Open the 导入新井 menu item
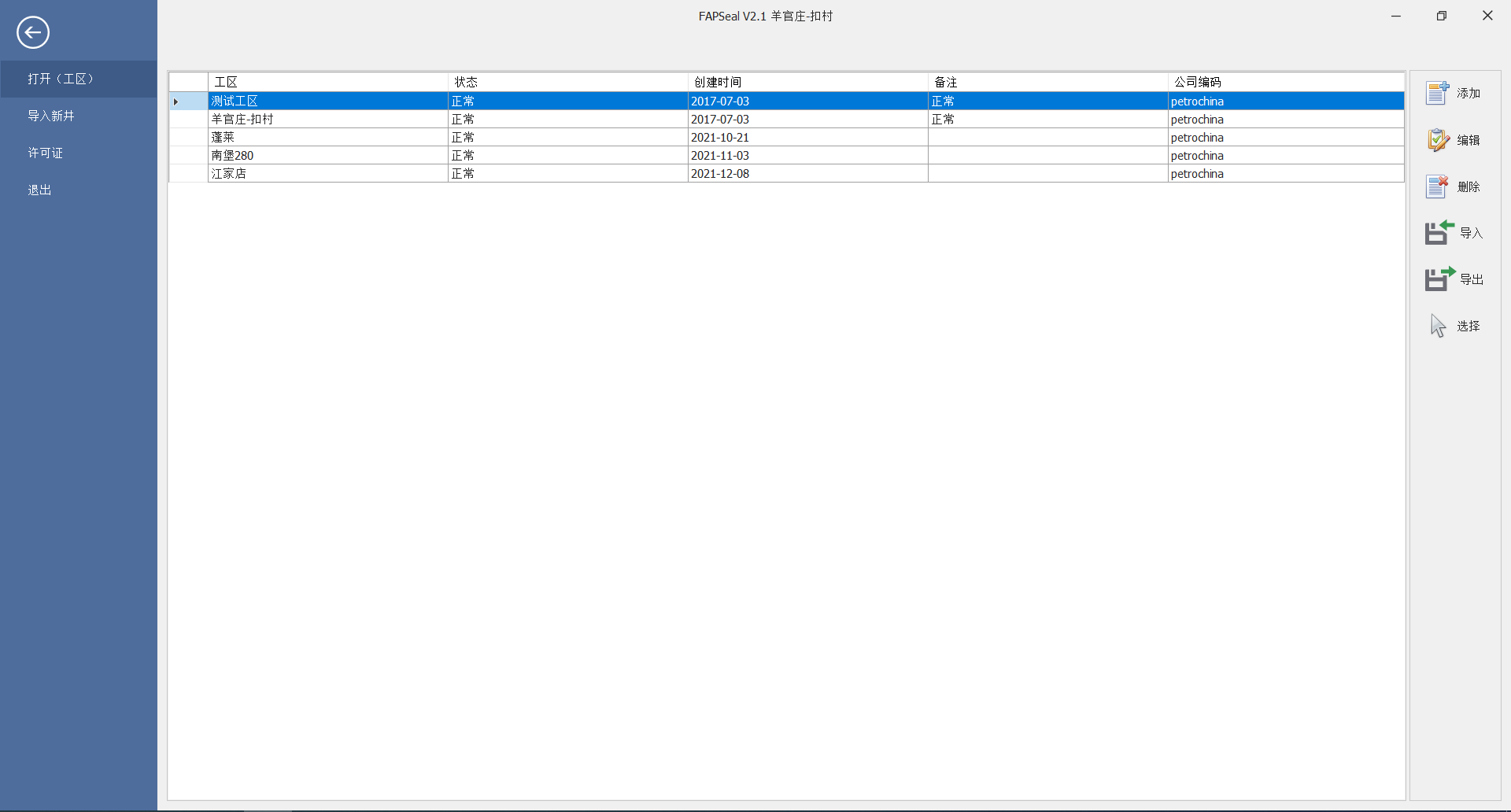 [79, 116]
